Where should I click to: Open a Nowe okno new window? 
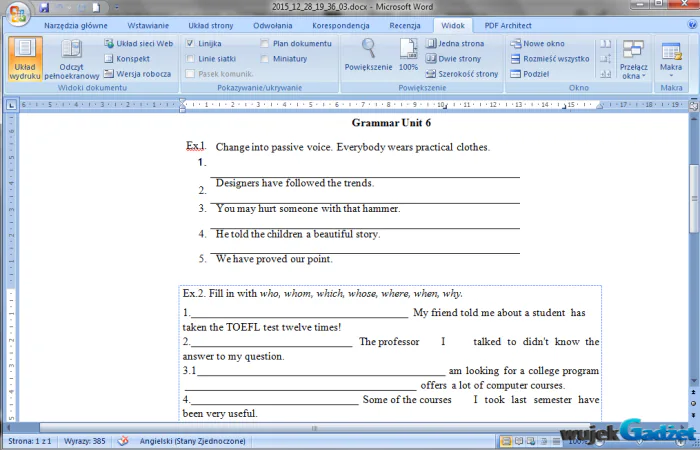point(538,43)
